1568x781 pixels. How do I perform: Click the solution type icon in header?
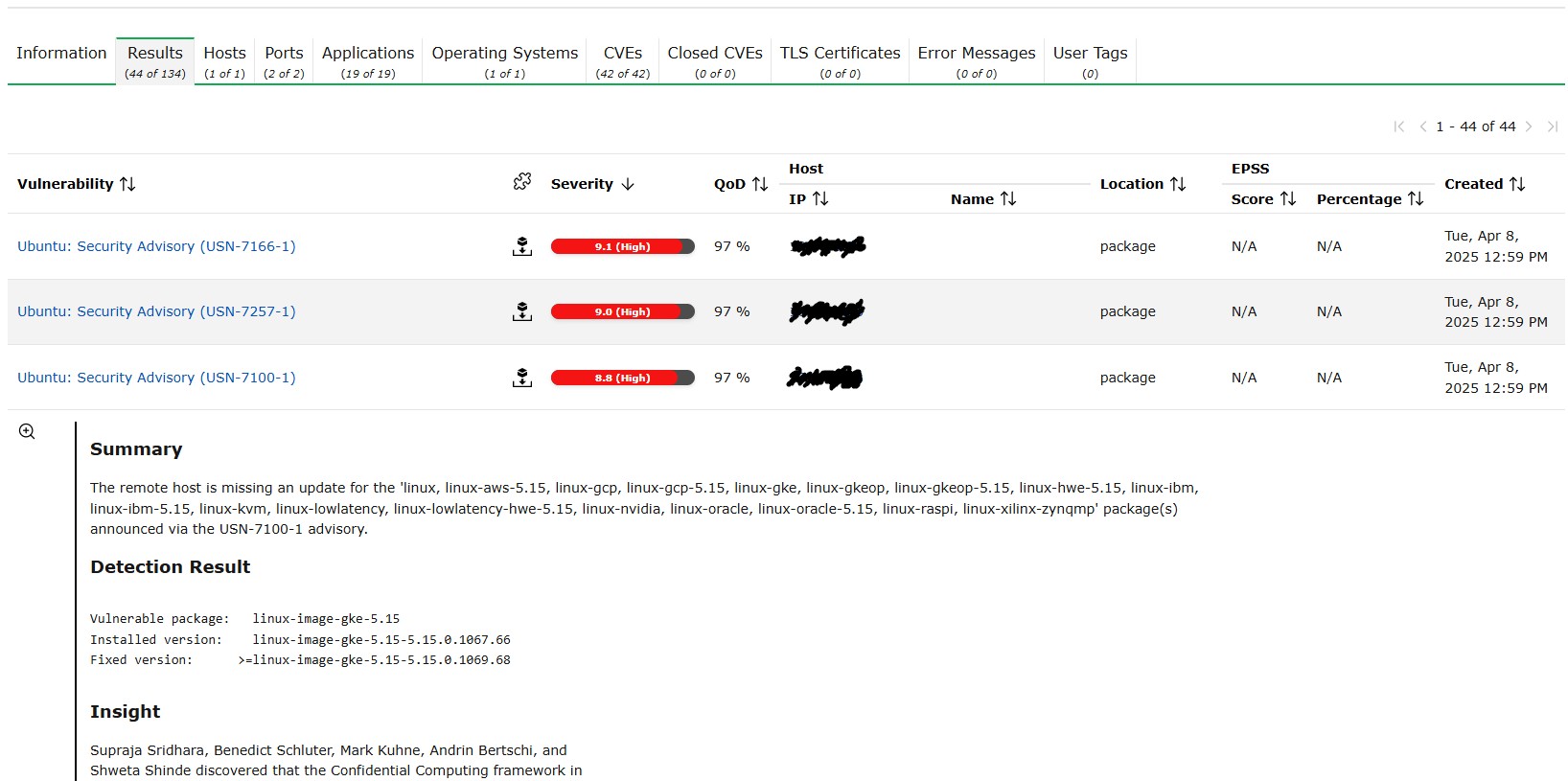pyautogui.click(x=522, y=182)
